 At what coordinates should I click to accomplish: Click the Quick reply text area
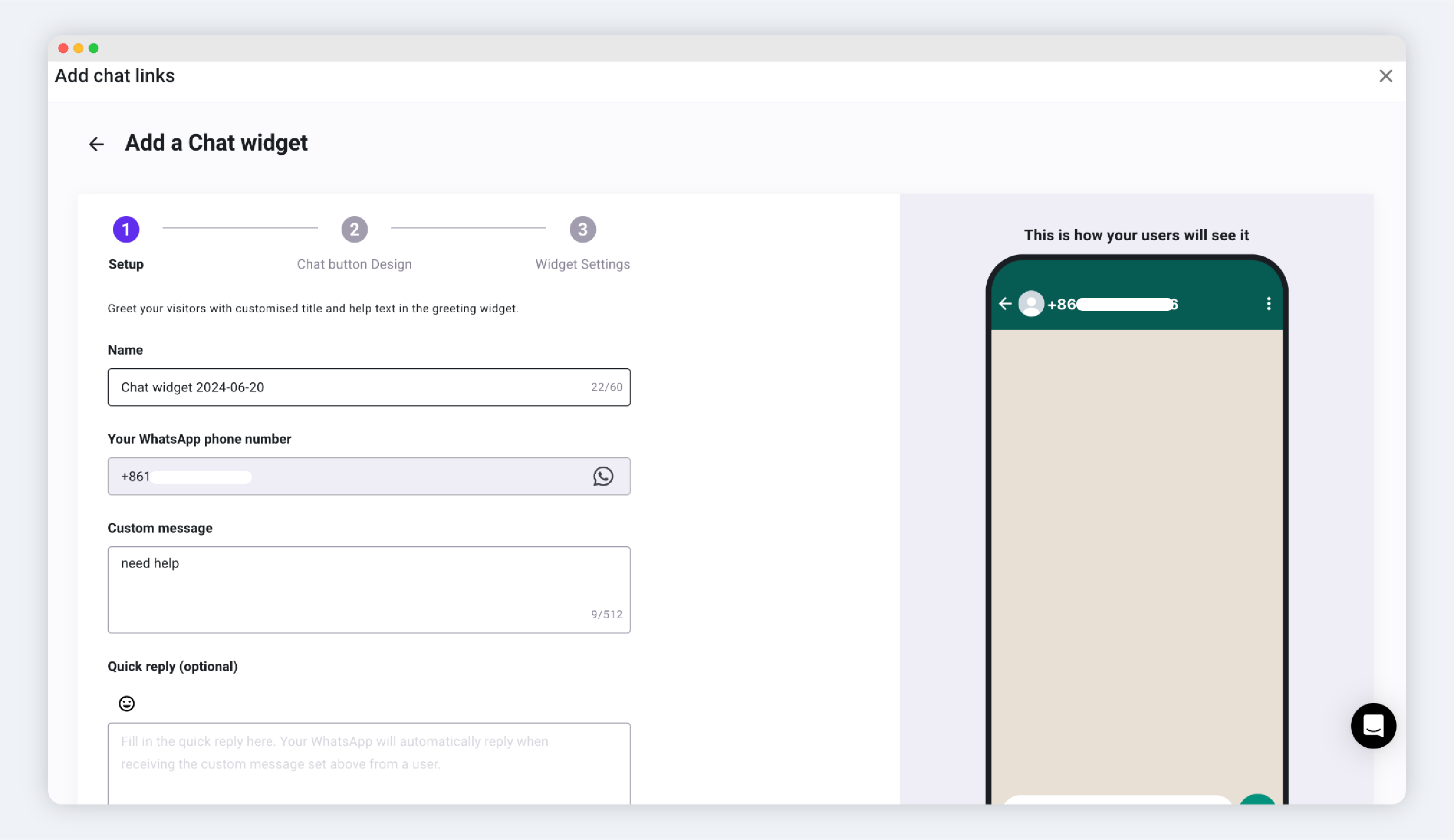click(369, 761)
